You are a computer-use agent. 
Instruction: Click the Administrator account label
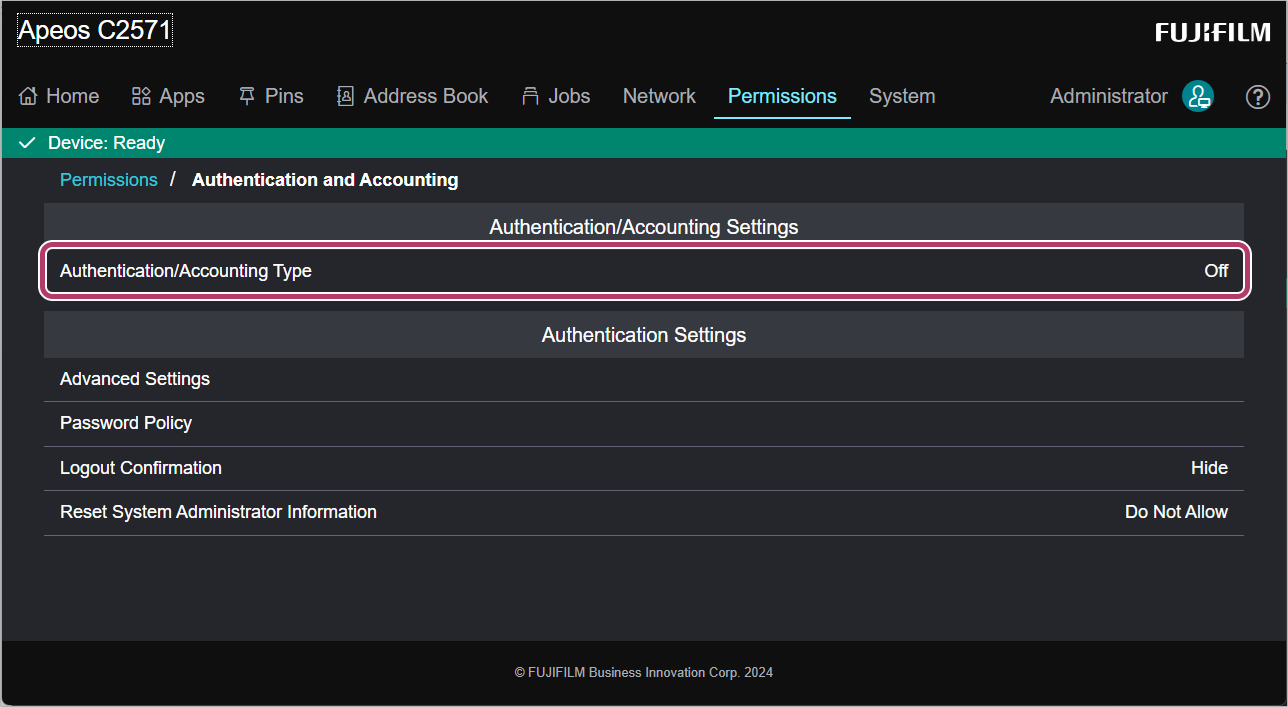click(1109, 97)
